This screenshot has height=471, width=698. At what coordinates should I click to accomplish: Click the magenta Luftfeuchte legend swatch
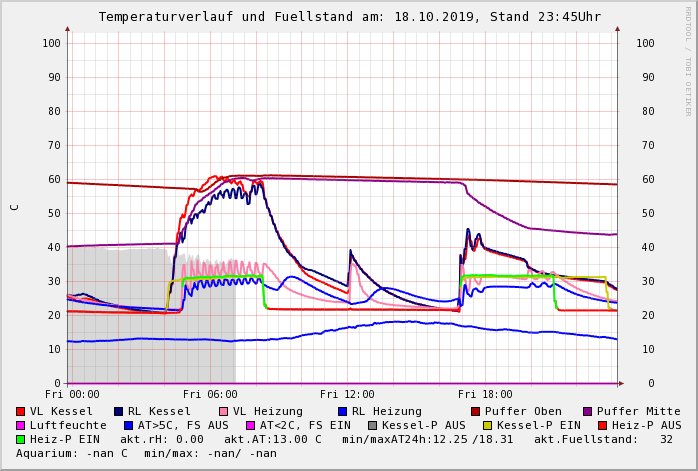pyautogui.click(x=21, y=425)
